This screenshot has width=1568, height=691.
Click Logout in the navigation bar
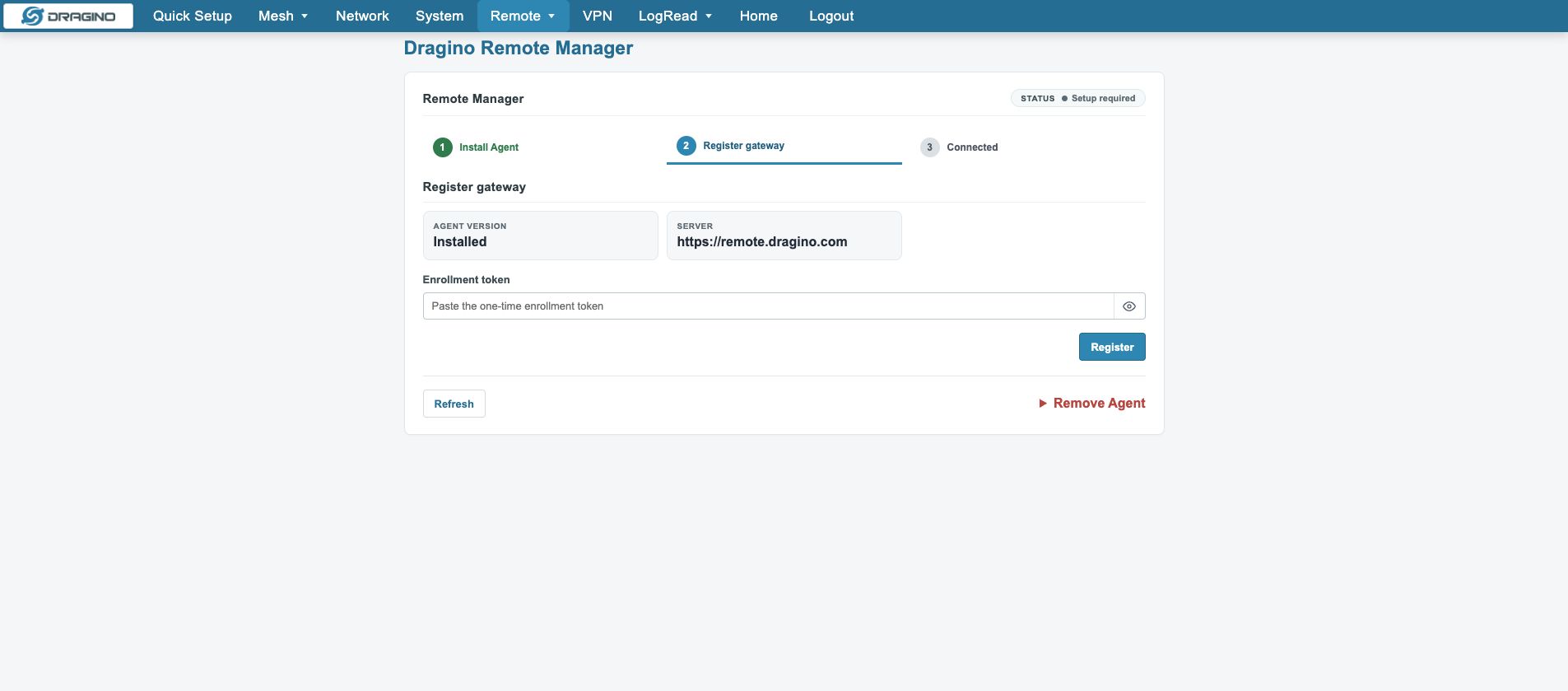coord(831,16)
